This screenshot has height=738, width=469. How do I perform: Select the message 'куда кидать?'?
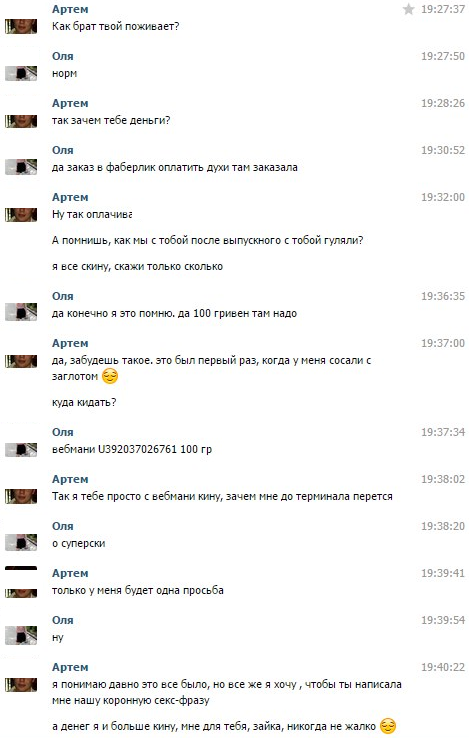pyautogui.click(x=84, y=402)
